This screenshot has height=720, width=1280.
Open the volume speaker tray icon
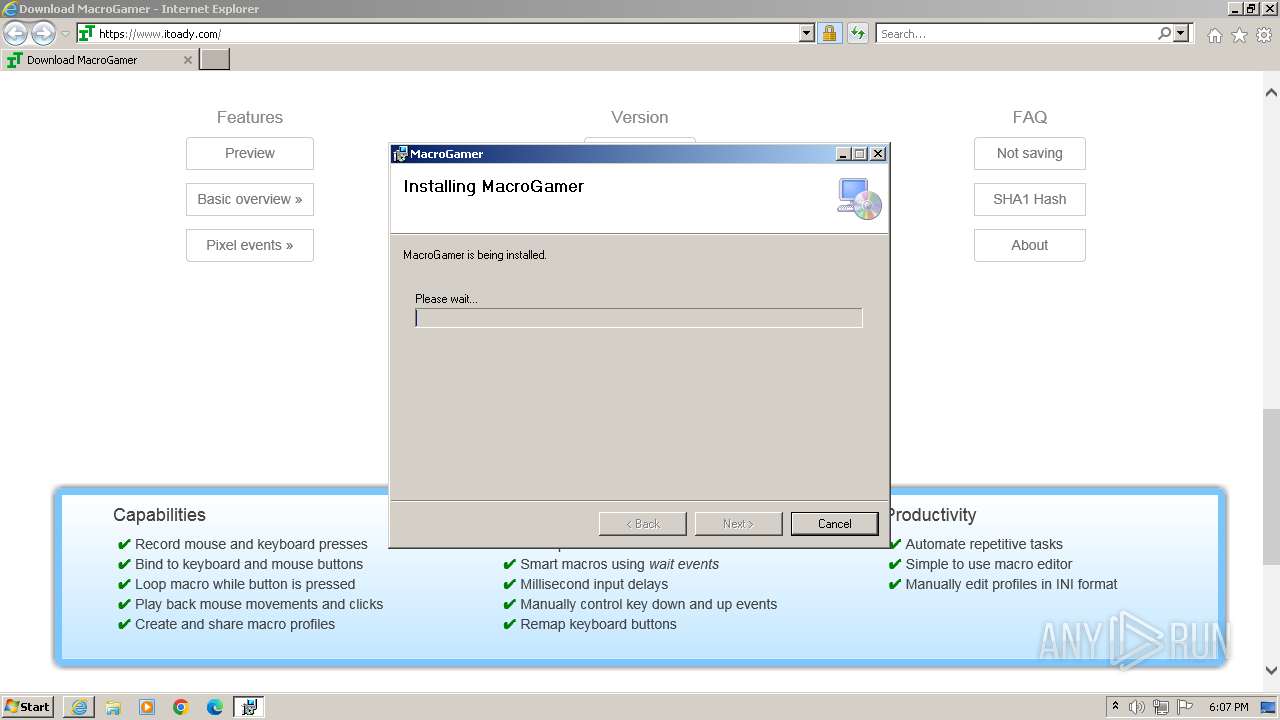(x=1137, y=707)
